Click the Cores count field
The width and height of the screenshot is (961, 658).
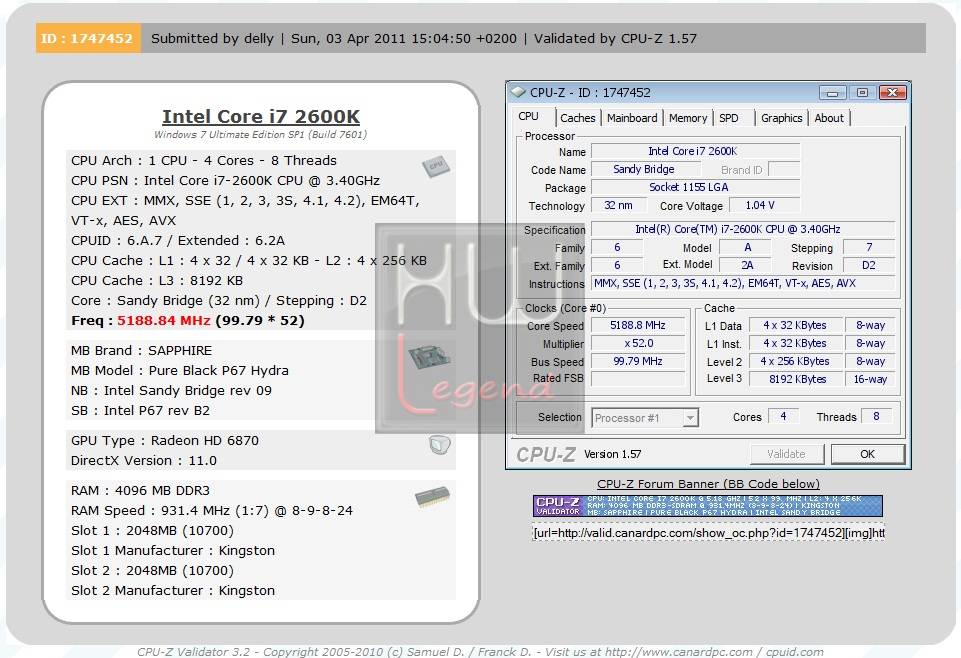[x=783, y=417]
